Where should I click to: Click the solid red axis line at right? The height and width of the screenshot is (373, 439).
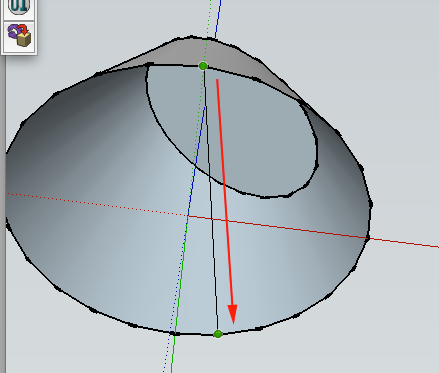click(403, 243)
